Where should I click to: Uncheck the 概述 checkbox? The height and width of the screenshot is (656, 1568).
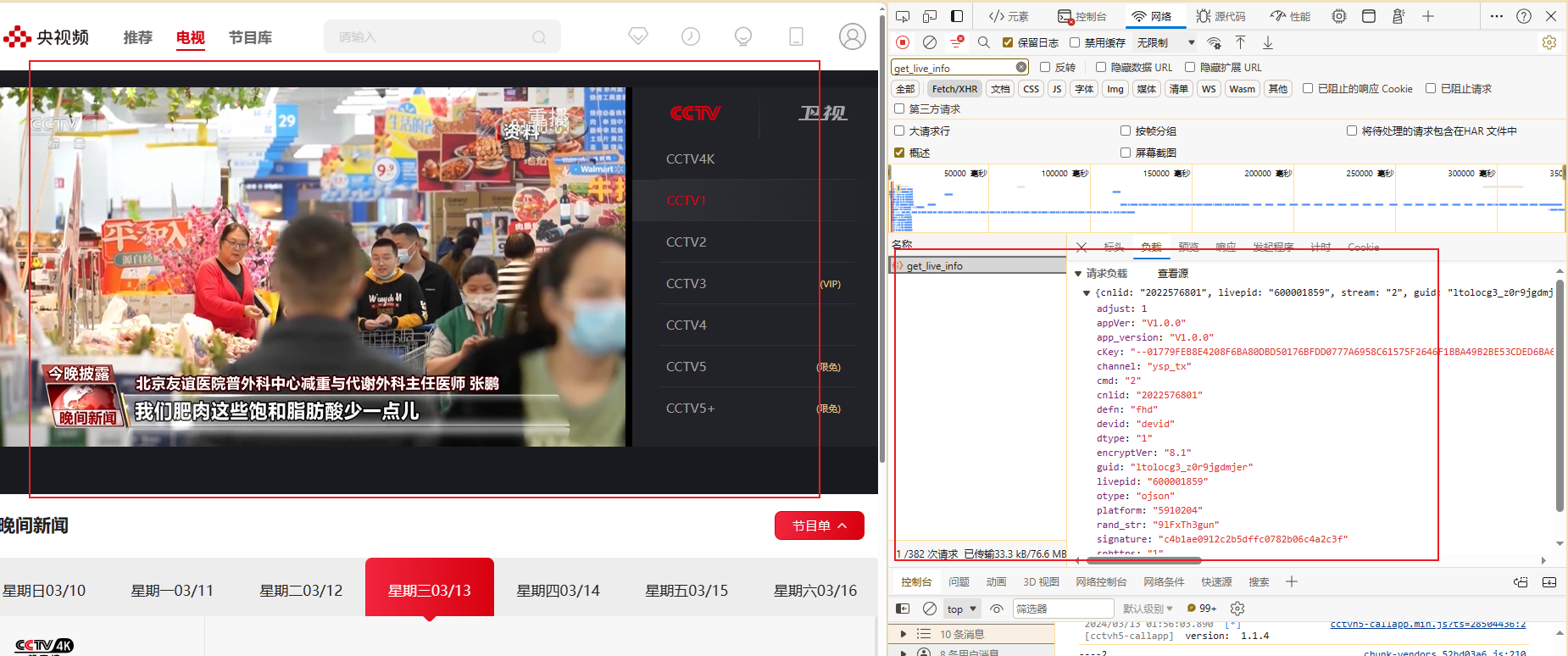coord(899,153)
